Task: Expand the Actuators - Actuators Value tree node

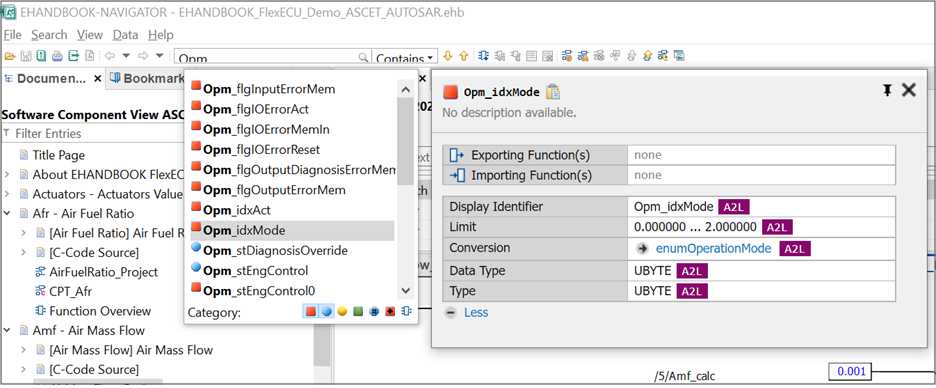Action: [x=7, y=194]
